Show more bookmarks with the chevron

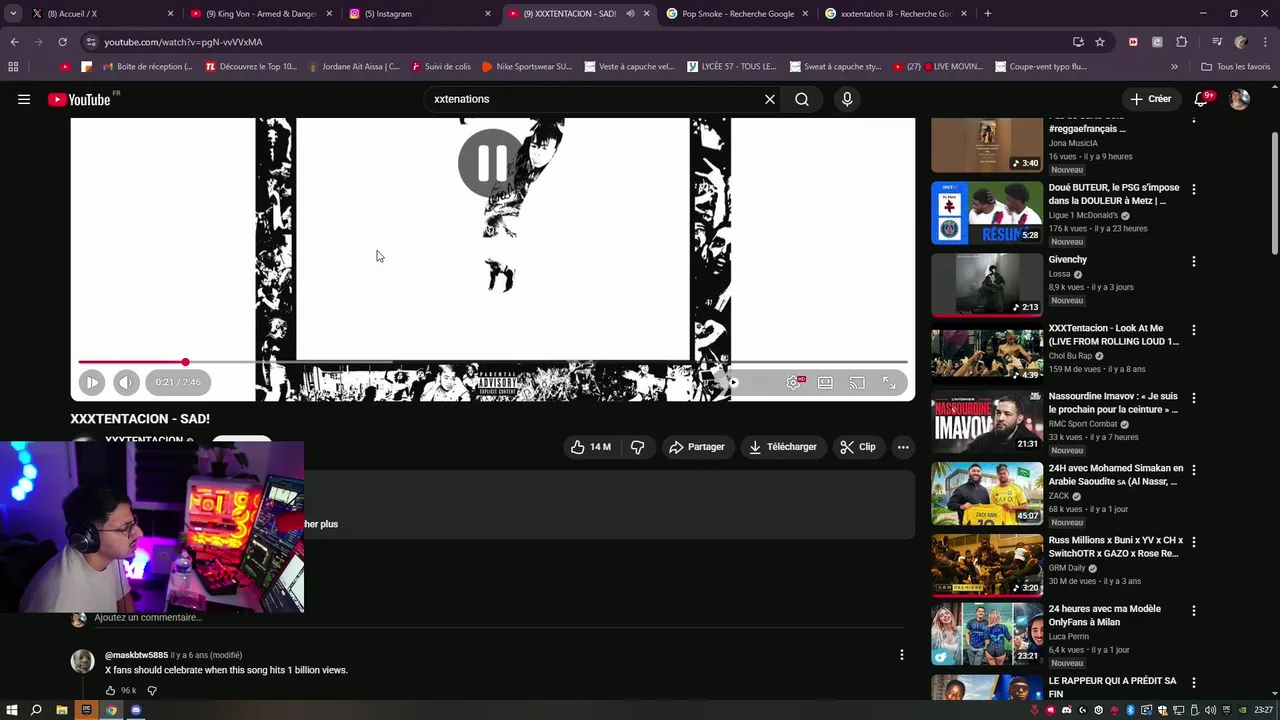[x=1174, y=67]
